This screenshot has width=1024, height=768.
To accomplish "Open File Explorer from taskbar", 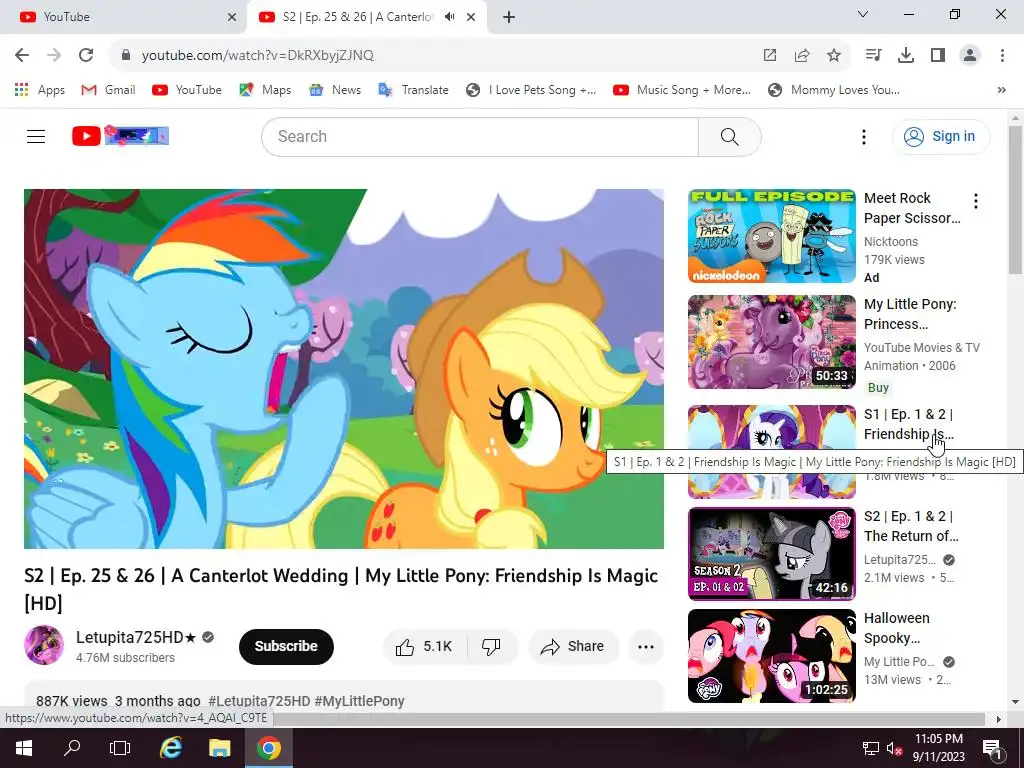I will pyautogui.click(x=220, y=748).
